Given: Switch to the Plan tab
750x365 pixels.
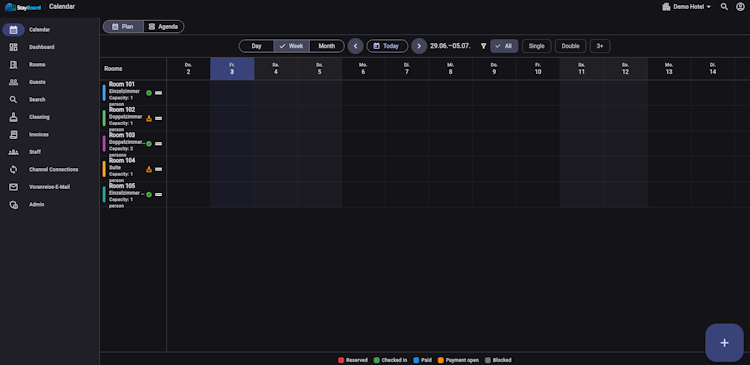Looking at the screenshot, I should (123, 27).
